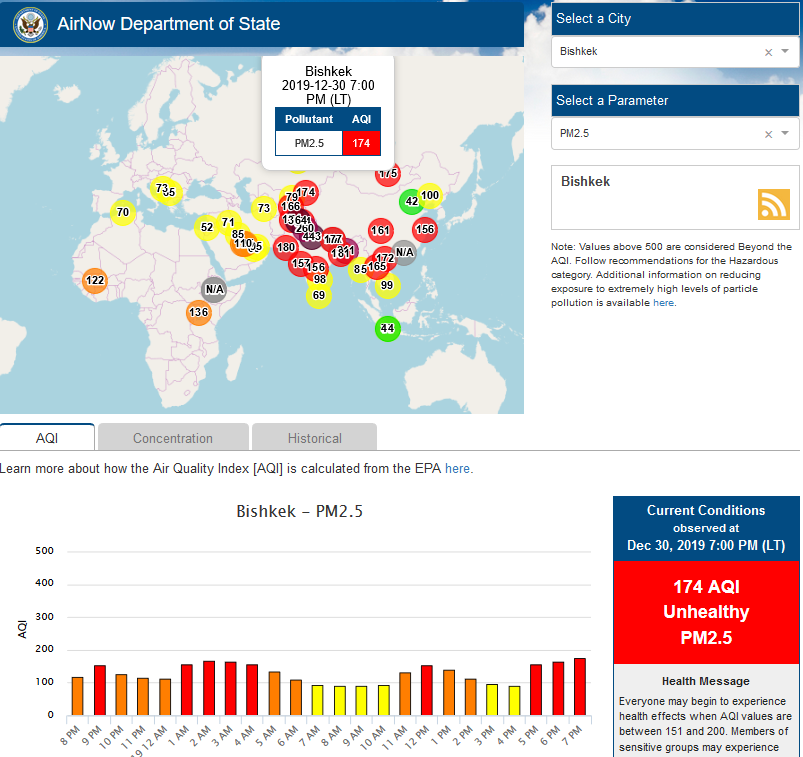Click the green map marker showing 42

point(411,201)
